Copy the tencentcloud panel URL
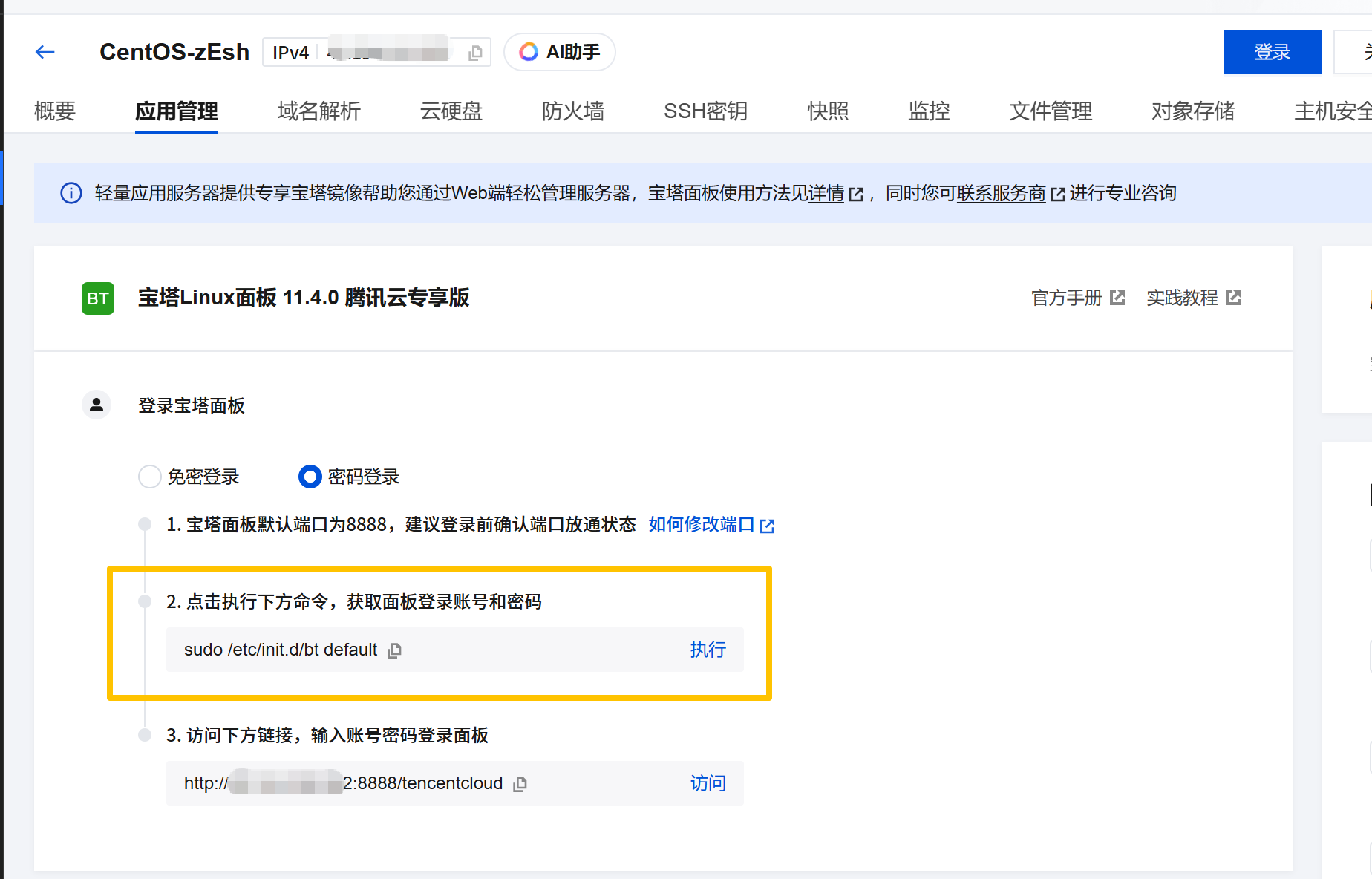This screenshot has width=1372, height=879. [520, 784]
